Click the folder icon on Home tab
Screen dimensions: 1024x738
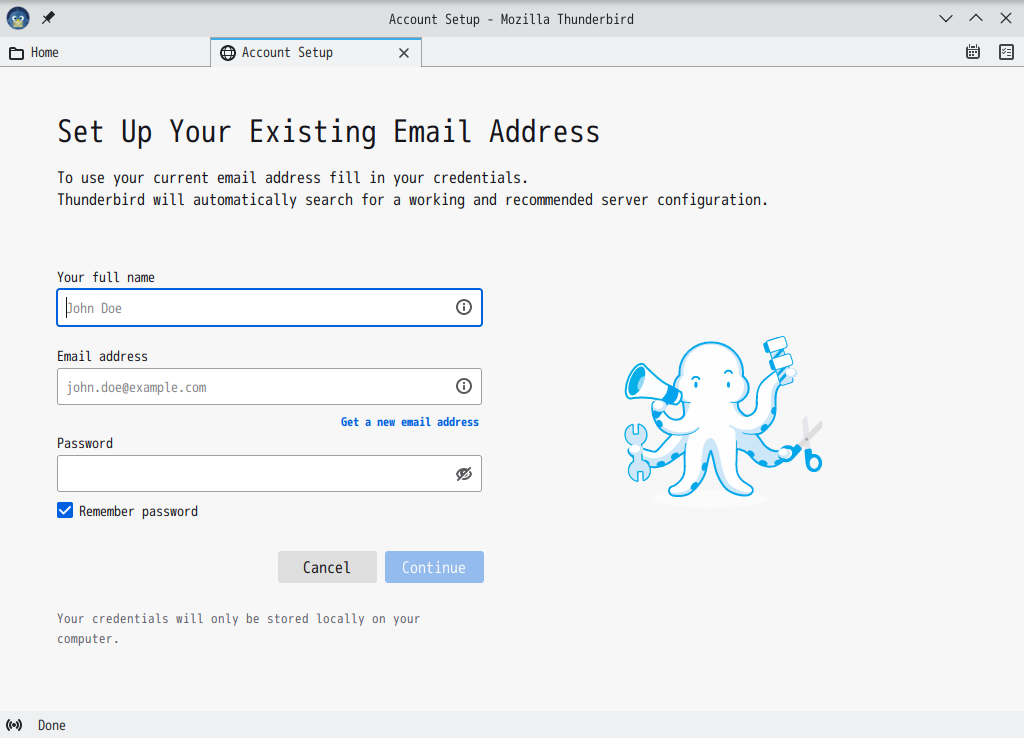click(x=16, y=53)
